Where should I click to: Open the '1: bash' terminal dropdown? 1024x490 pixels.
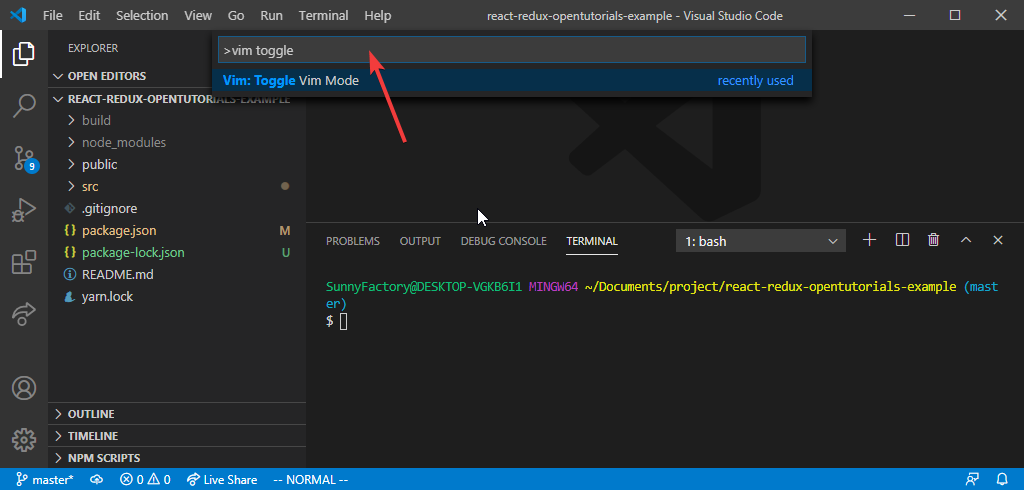pos(761,241)
